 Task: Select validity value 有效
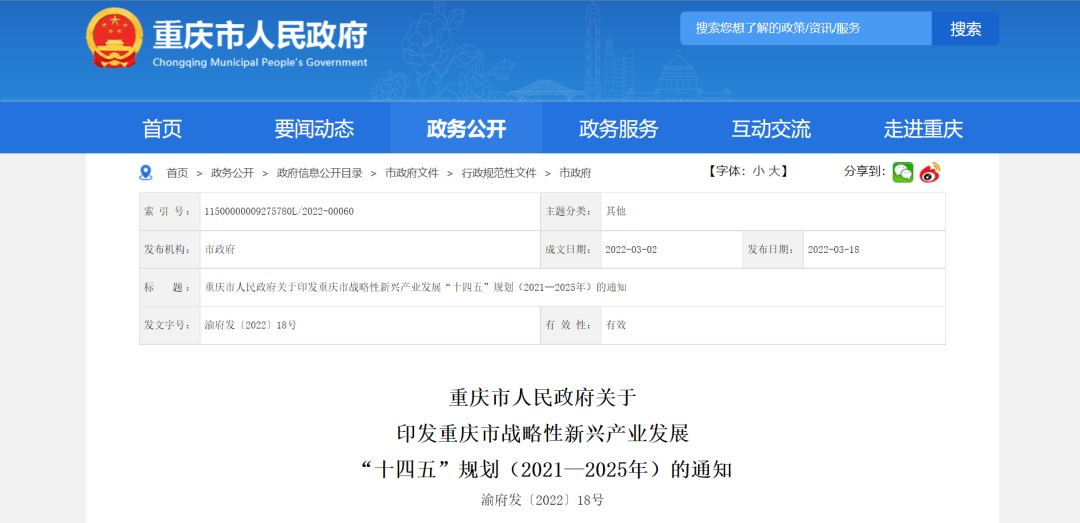point(616,325)
